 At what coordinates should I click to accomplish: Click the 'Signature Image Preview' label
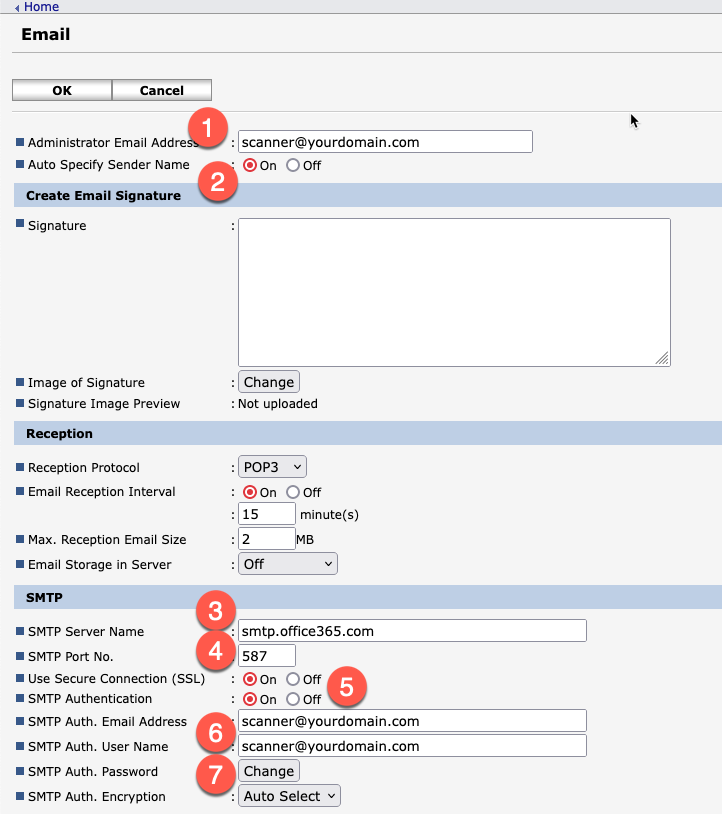point(104,403)
